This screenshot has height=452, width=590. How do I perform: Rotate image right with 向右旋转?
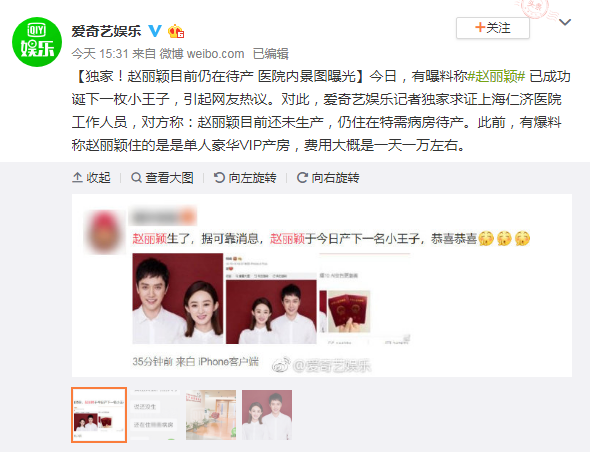328,177
